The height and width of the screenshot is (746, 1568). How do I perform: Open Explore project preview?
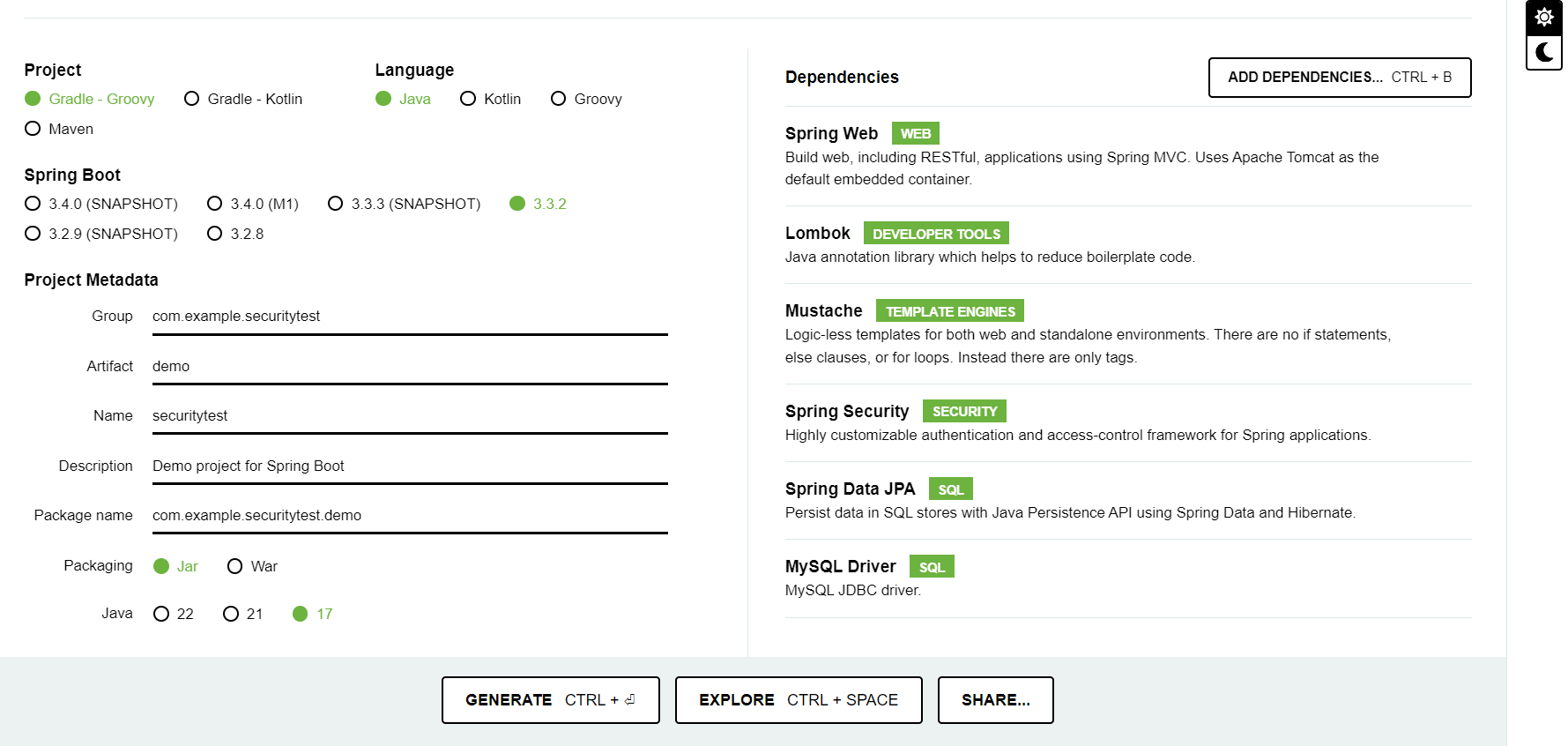pyautogui.click(x=799, y=700)
